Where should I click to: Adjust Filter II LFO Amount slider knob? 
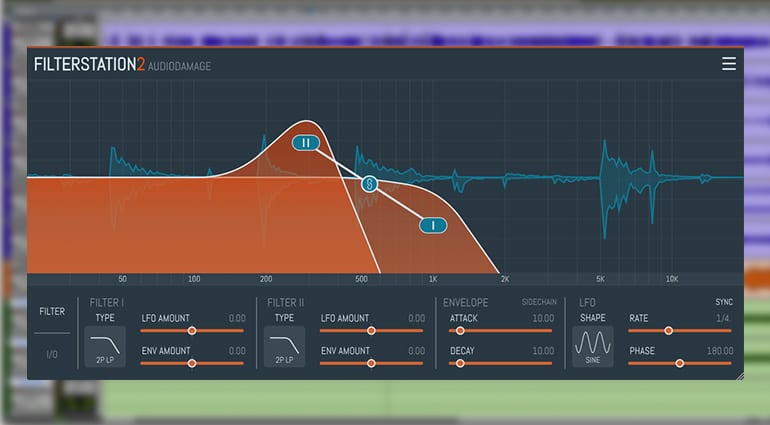pos(371,331)
